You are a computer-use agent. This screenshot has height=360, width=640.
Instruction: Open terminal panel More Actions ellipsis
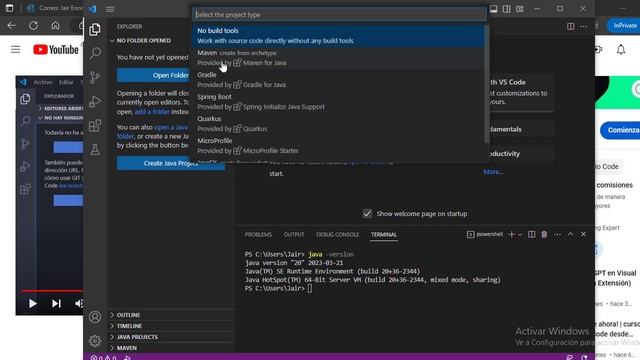[x=558, y=234]
